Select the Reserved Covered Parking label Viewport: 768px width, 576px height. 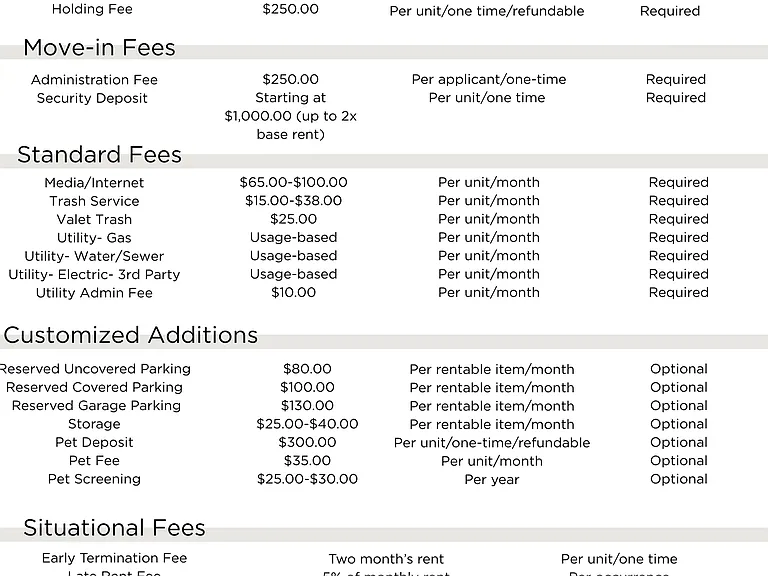(x=94, y=387)
